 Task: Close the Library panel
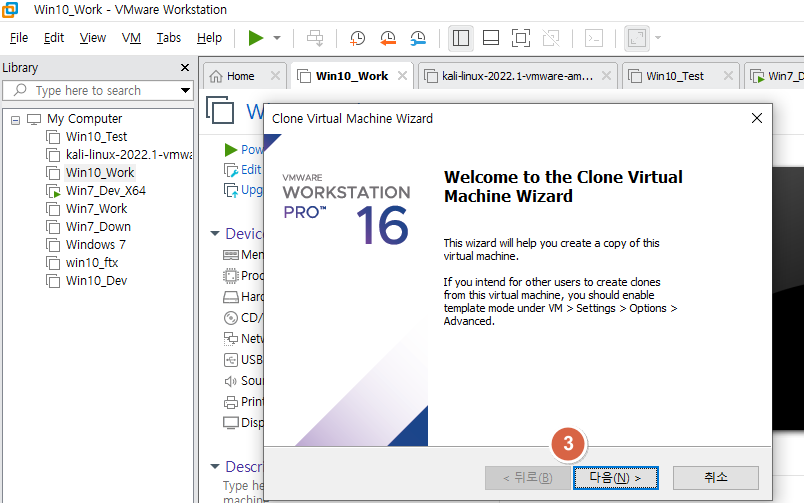(x=185, y=68)
